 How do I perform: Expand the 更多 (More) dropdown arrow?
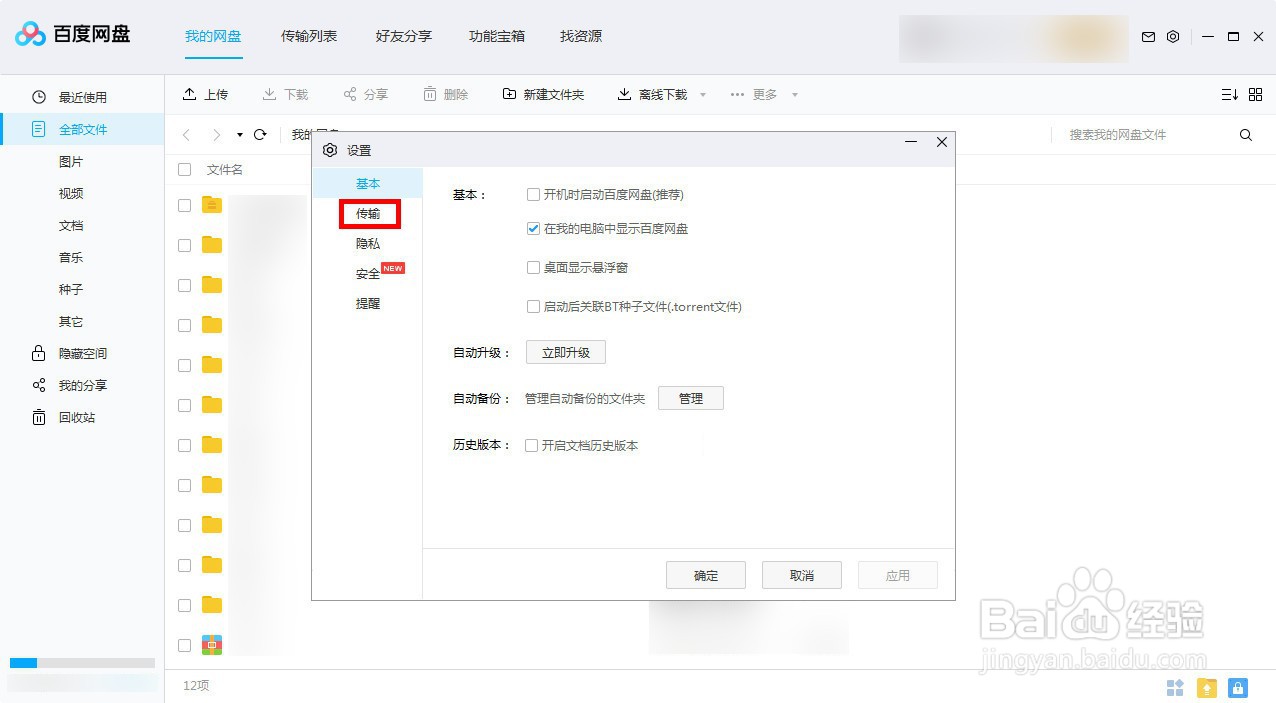coord(794,94)
